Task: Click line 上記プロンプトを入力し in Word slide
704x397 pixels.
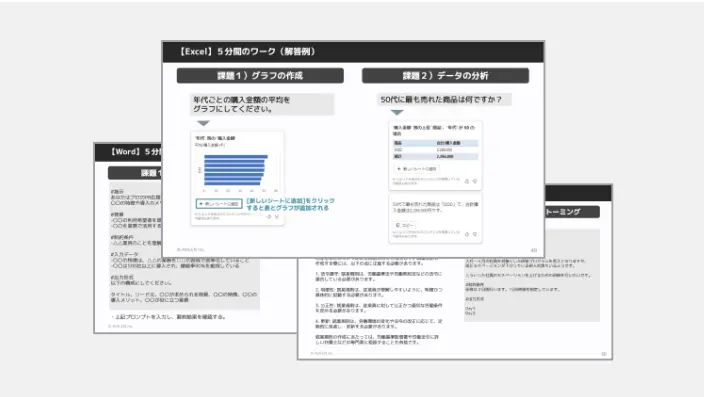Action: 168,317
